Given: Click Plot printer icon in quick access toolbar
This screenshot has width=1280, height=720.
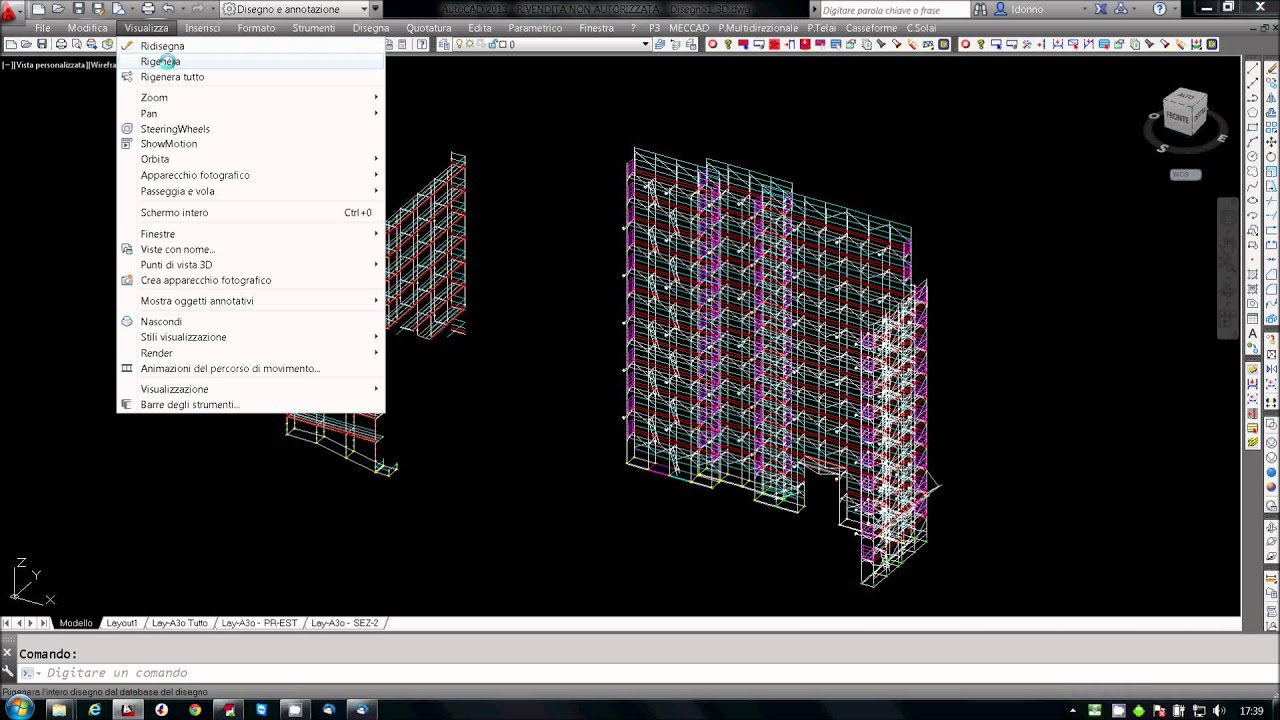Looking at the screenshot, I should click(x=148, y=9).
